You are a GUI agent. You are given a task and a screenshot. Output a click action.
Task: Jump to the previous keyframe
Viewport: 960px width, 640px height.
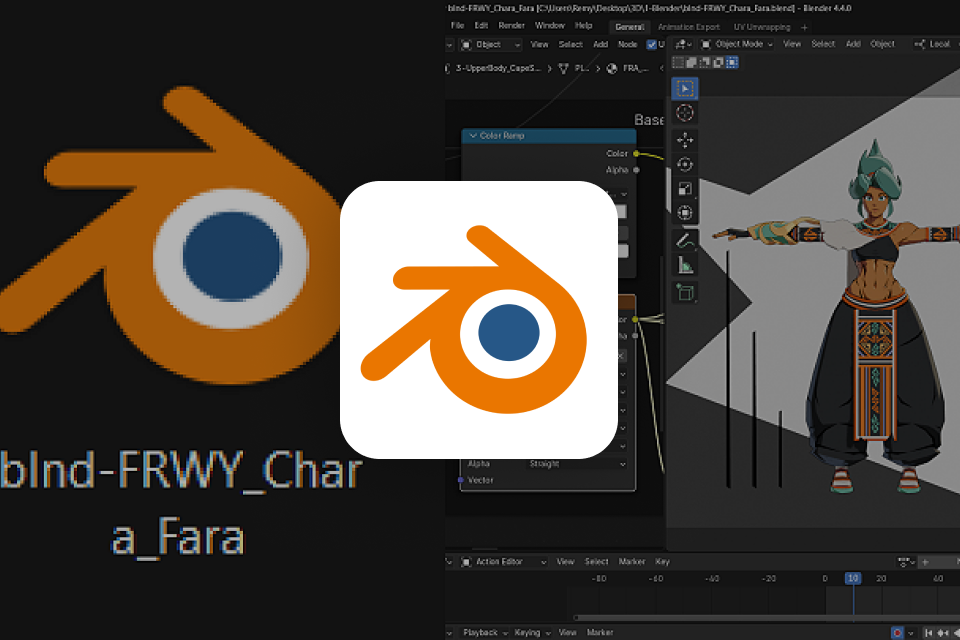(x=943, y=633)
